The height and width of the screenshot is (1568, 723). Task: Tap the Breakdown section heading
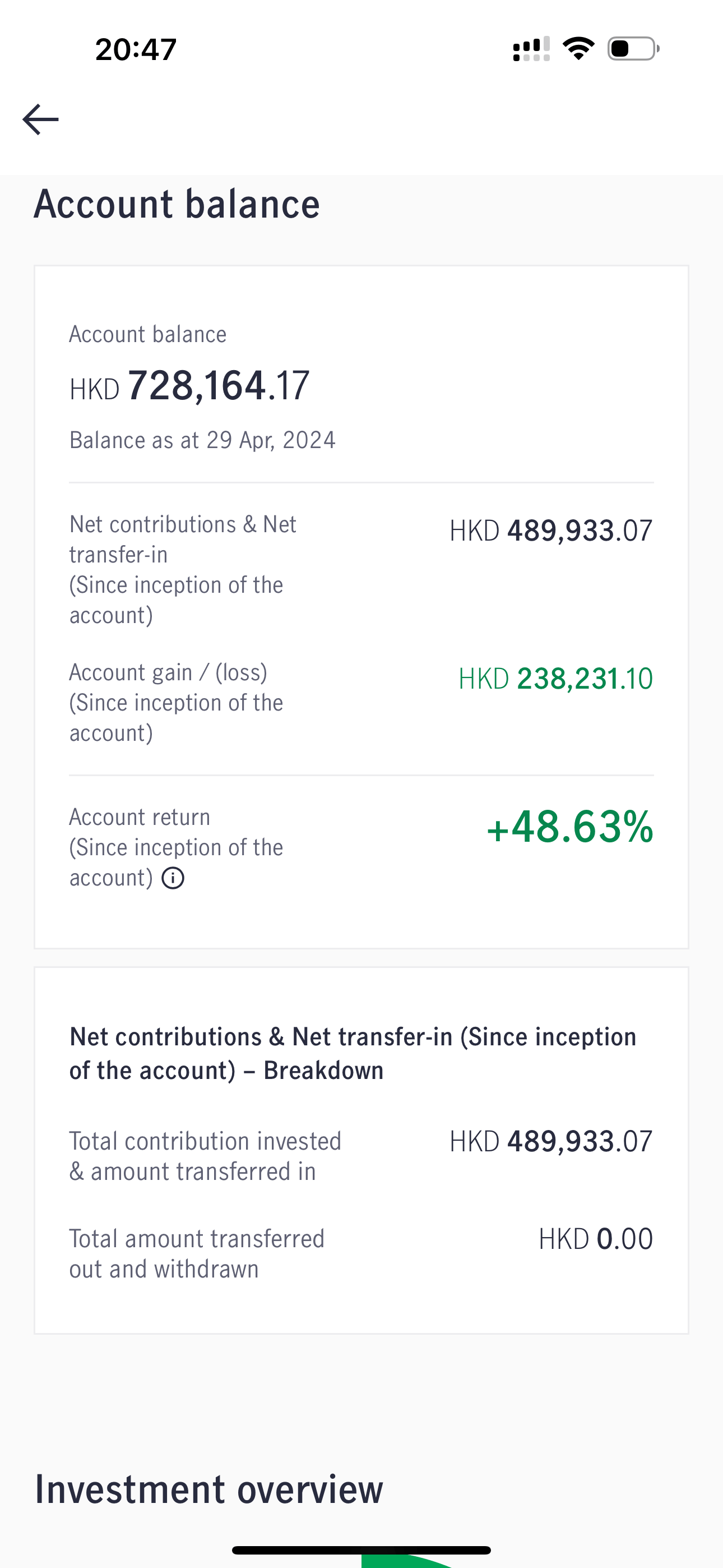(353, 1054)
